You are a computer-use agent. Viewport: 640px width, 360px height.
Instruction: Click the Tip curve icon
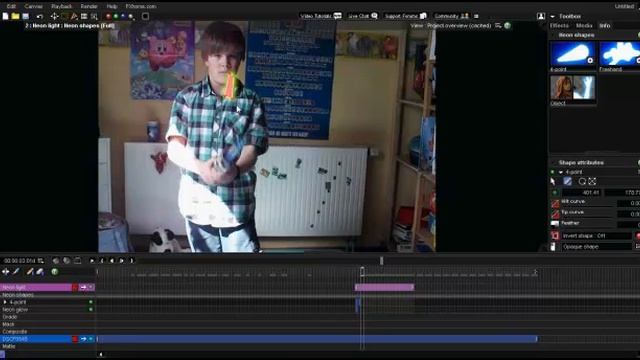point(555,213)
